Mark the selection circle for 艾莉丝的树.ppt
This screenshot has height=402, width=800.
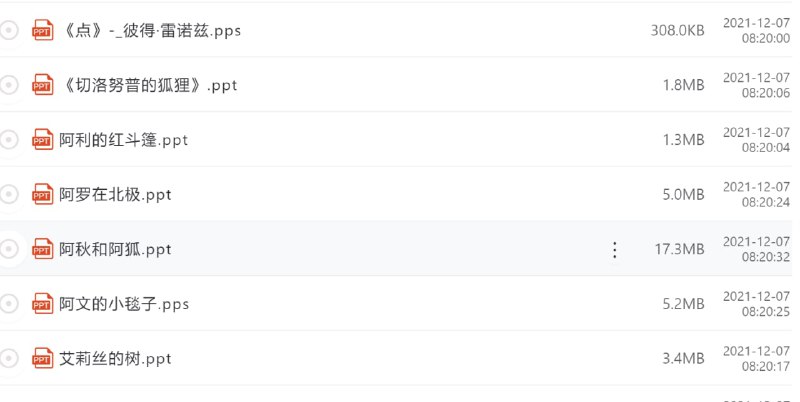9,358
